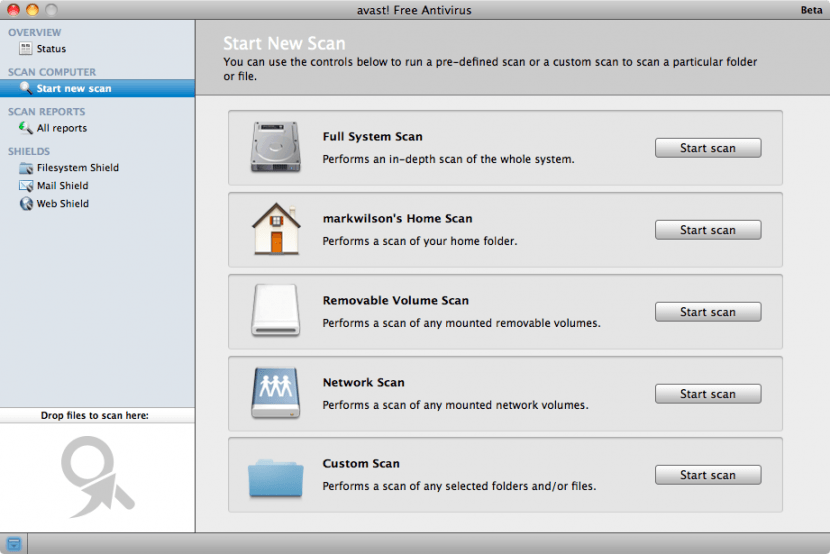Start the markwilson's Home Scan
This screenshot has height=554, width=830.
coord(708,230)
